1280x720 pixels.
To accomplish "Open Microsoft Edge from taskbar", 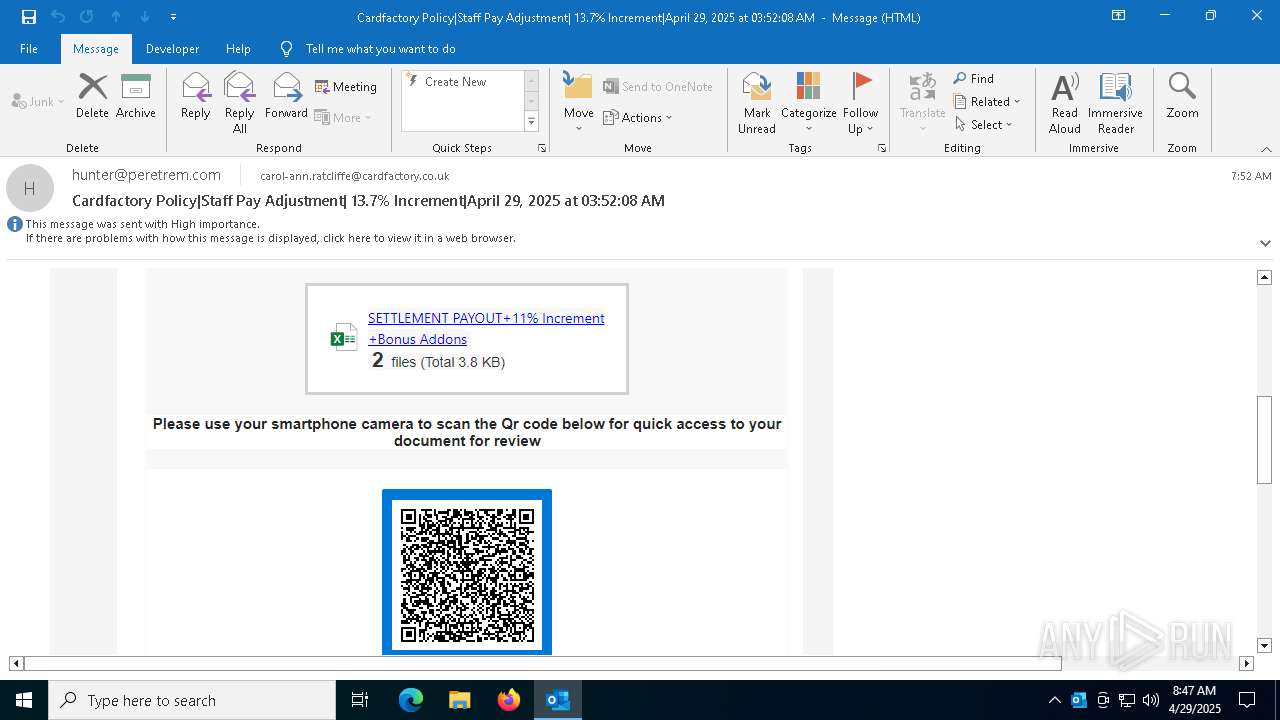I will tap(411, 700).
